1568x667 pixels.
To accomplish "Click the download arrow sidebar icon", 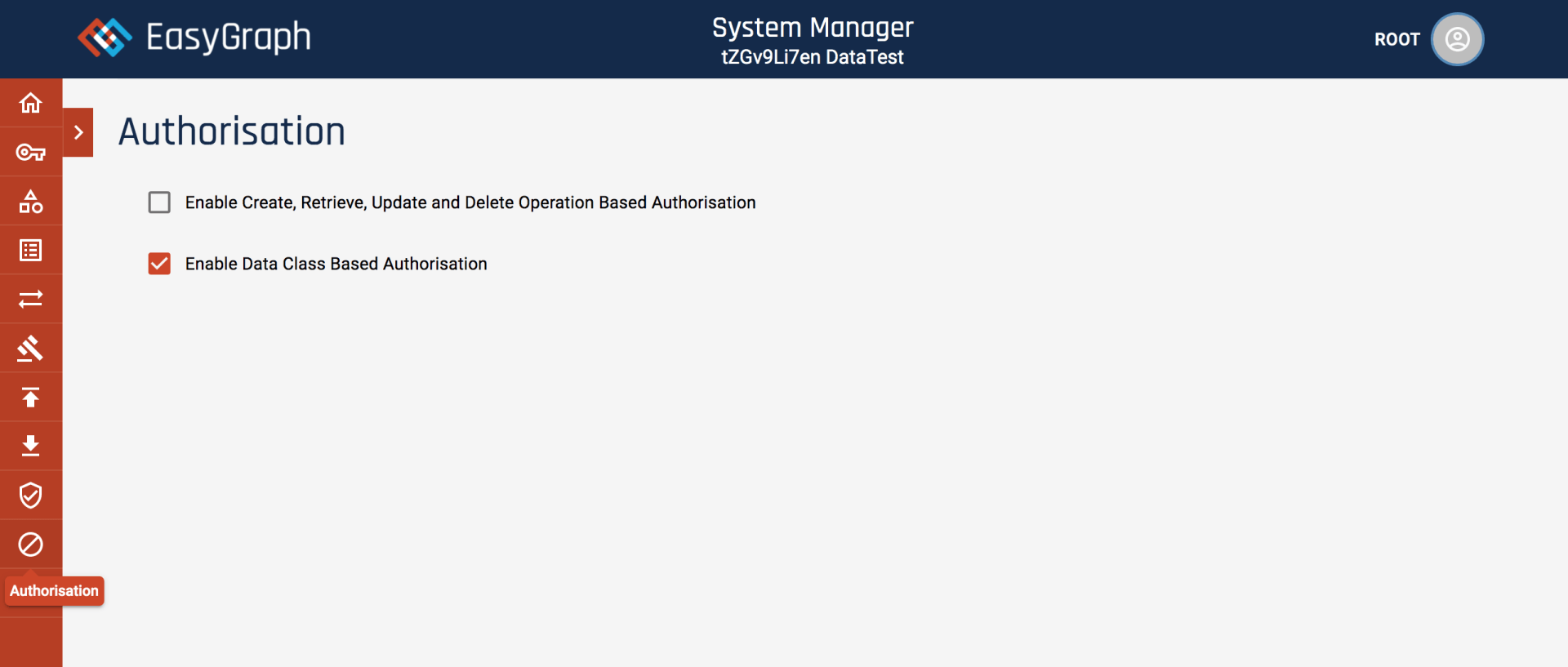I will 30,446.
